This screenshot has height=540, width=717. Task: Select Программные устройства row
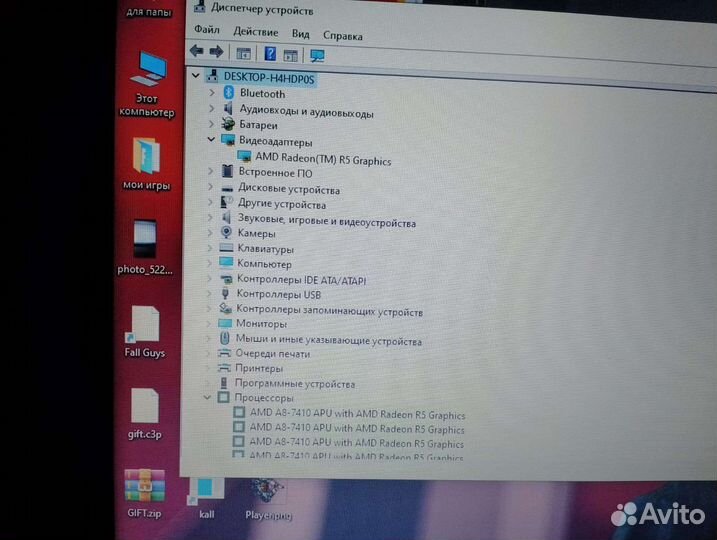(x=295, y=383)
